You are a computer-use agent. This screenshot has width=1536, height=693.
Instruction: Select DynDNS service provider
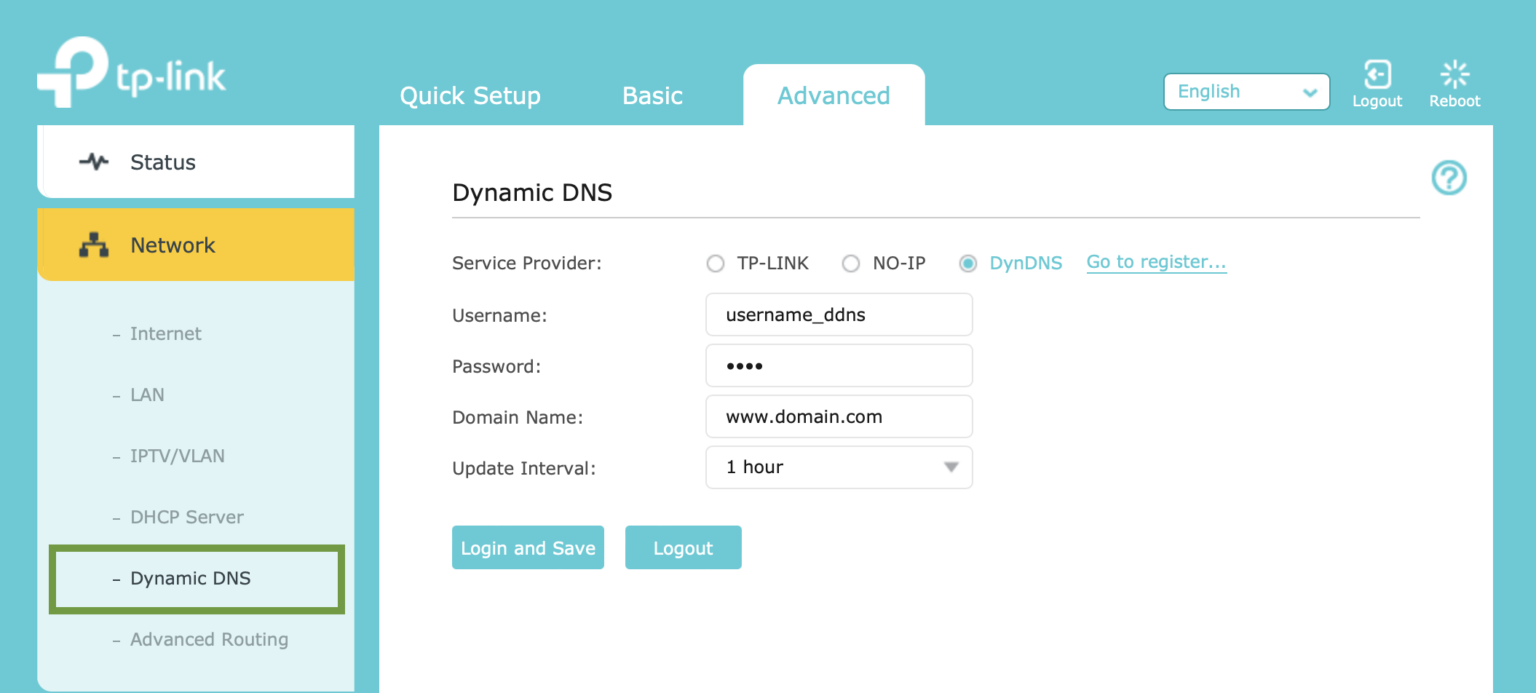click(x=968, y=263)
